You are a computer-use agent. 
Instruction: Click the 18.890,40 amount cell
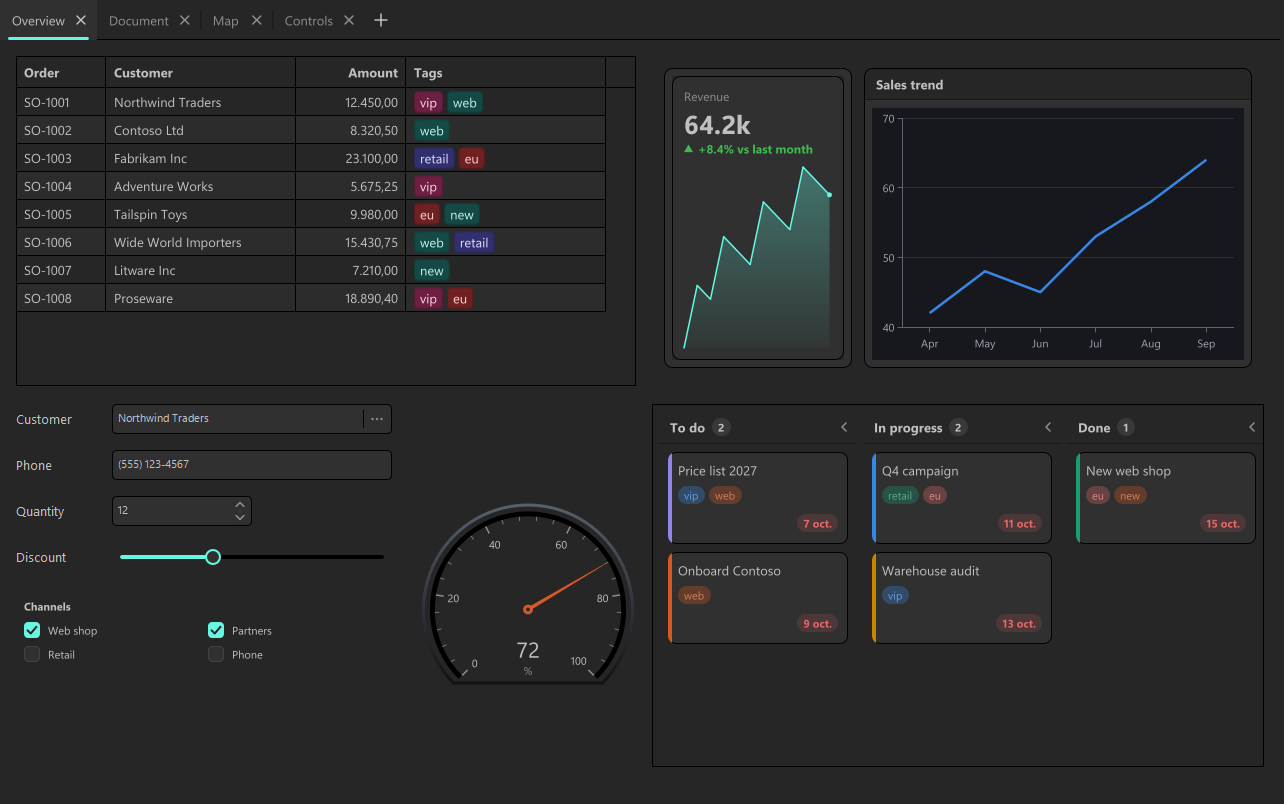(350, 298)
